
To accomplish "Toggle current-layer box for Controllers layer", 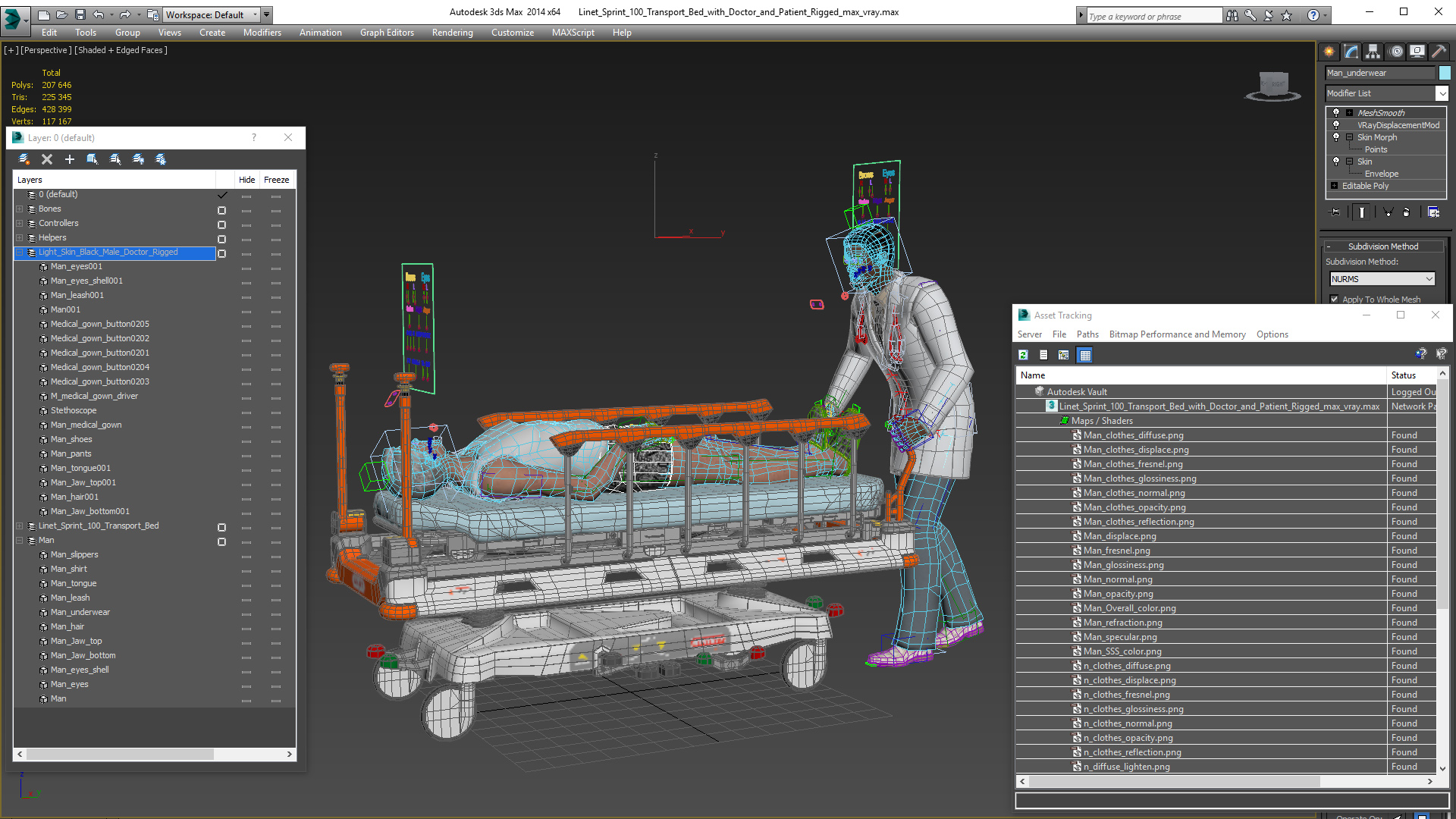I will 221,224.
